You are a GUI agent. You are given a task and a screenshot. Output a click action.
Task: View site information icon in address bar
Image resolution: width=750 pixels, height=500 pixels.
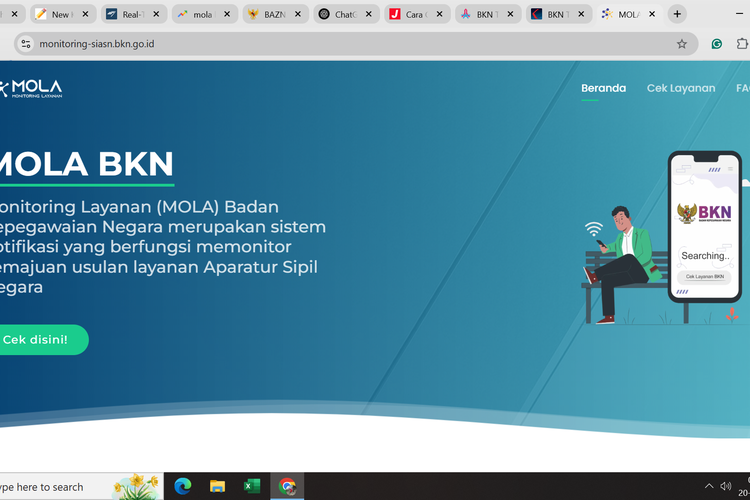(25, 44)
